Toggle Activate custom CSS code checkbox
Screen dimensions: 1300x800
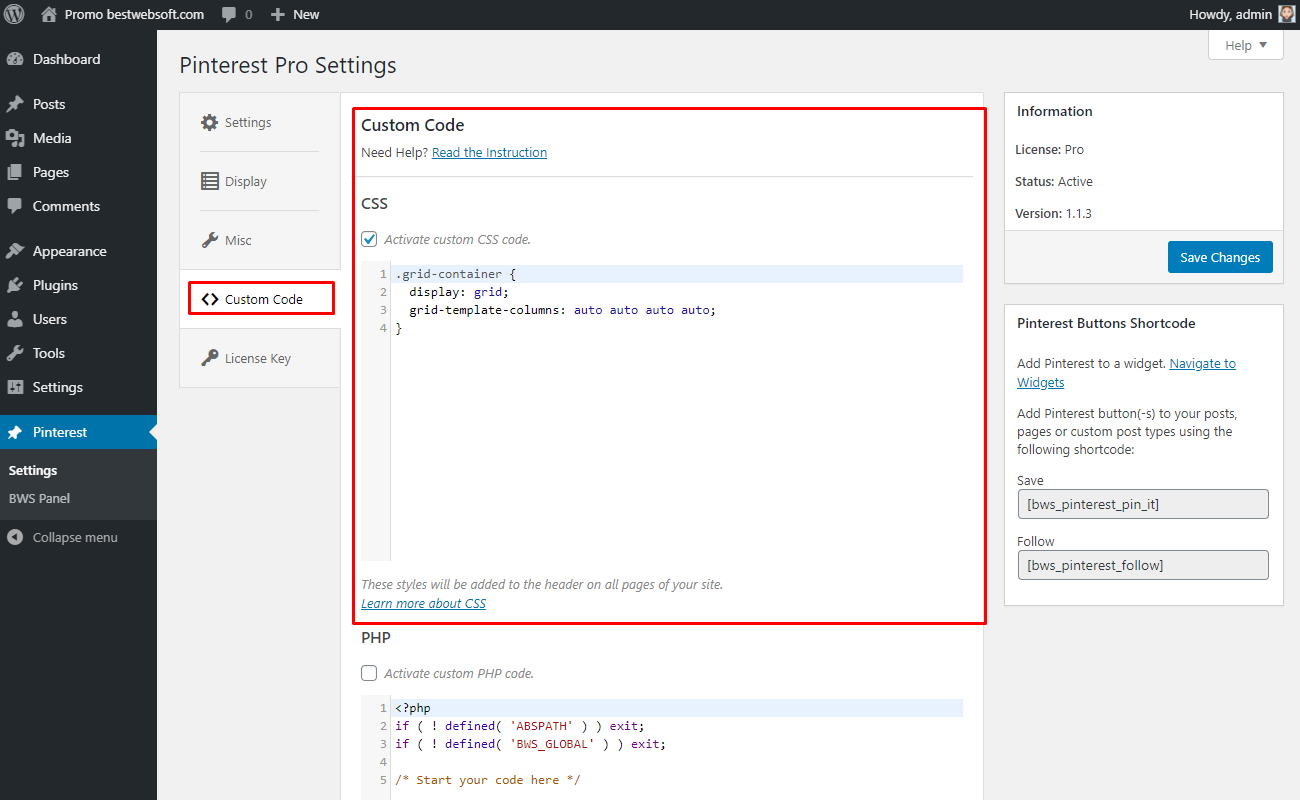click(x=369, y=239)
